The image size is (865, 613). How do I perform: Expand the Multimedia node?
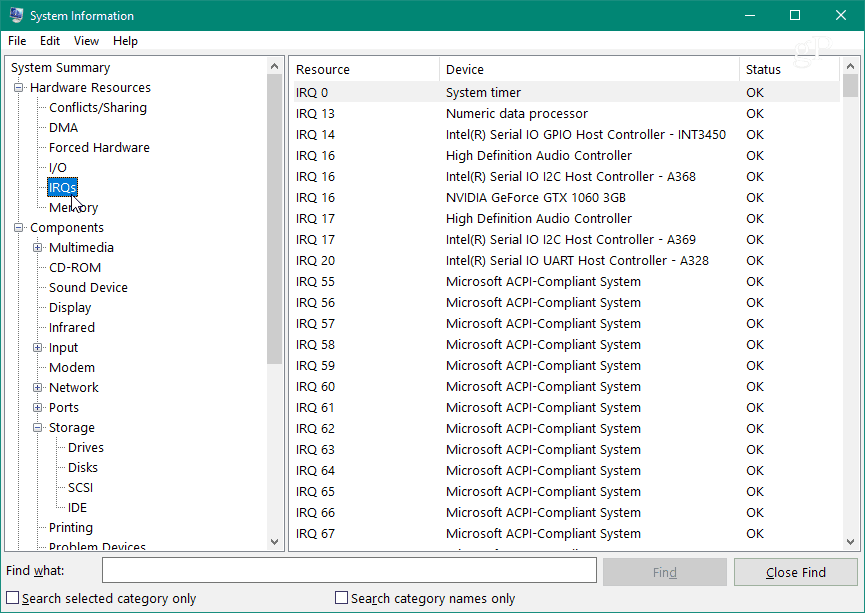[x=38, y=248]
